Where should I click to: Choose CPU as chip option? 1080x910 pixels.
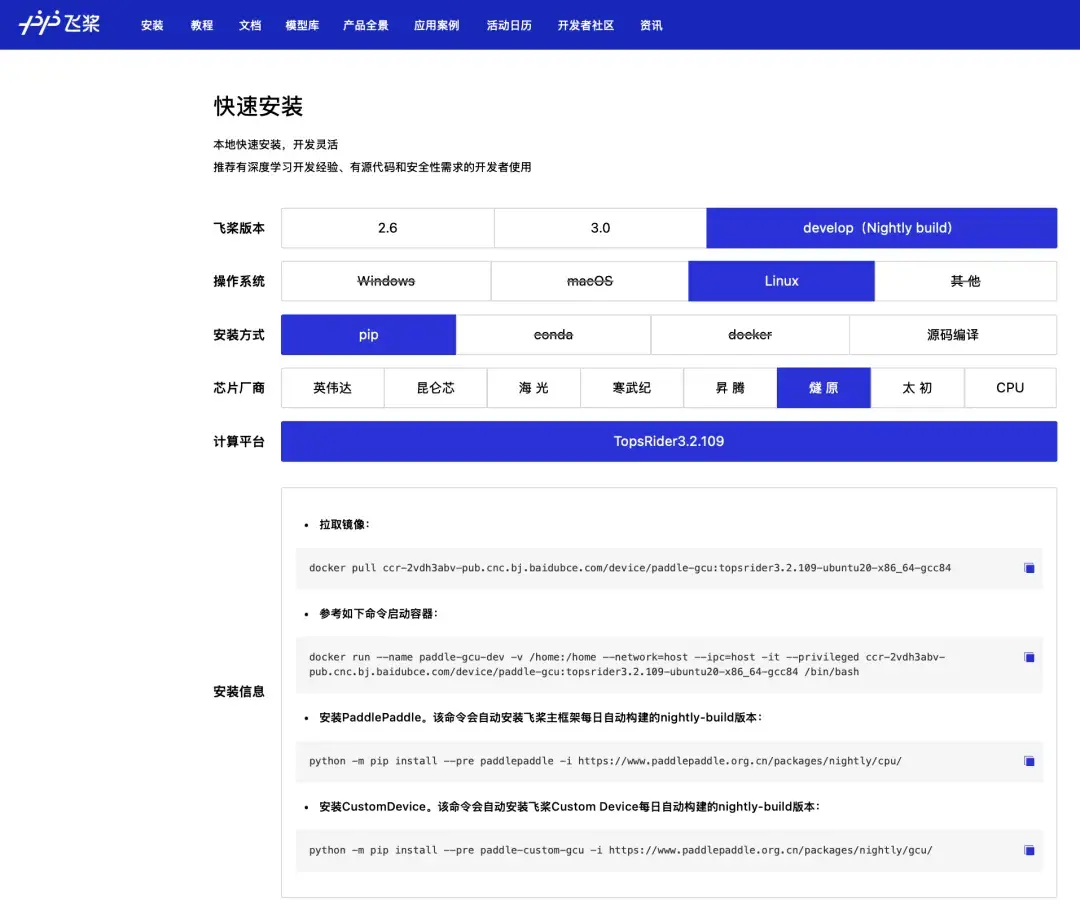(1010, 388)
